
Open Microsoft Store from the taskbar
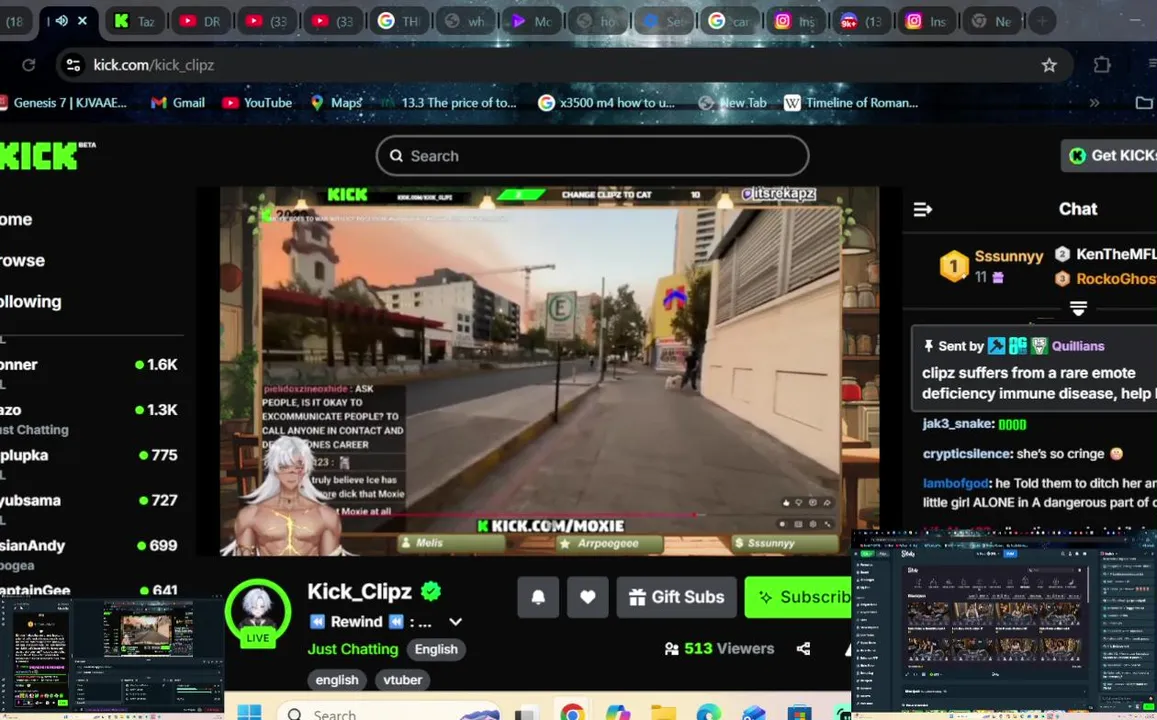pos(799,713)
